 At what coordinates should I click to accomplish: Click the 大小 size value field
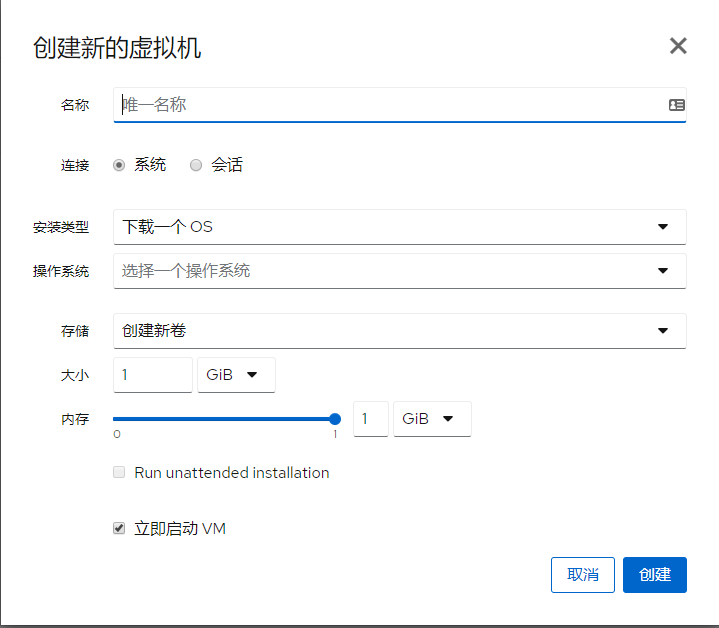(152, 374)
